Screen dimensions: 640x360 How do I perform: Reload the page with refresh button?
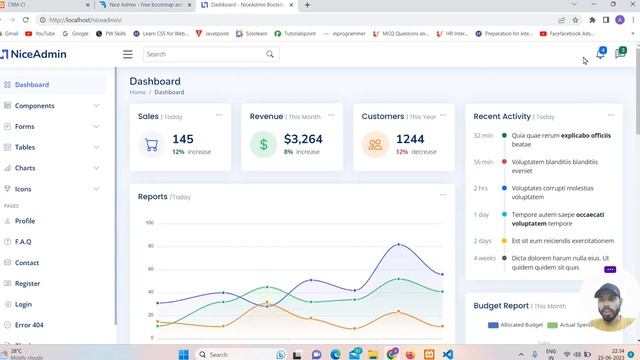click(x=26, y=20)
